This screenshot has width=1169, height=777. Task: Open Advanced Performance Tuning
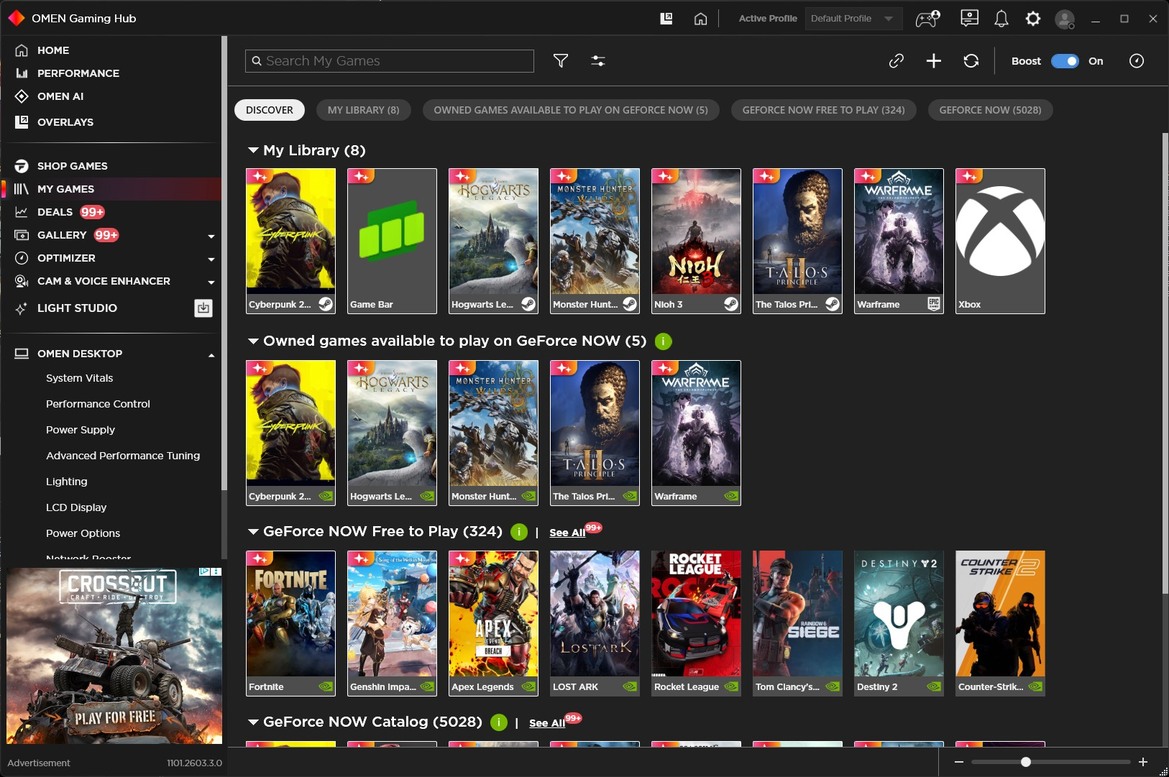[122, 456]
